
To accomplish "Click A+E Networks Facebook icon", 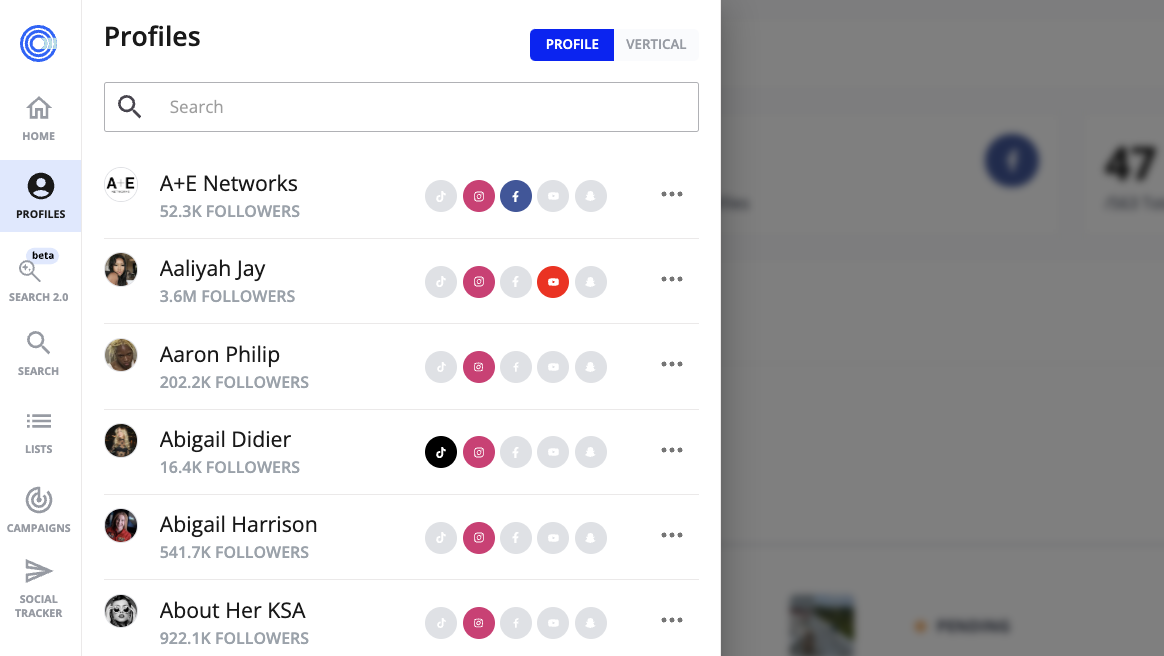I will (516, 196).
